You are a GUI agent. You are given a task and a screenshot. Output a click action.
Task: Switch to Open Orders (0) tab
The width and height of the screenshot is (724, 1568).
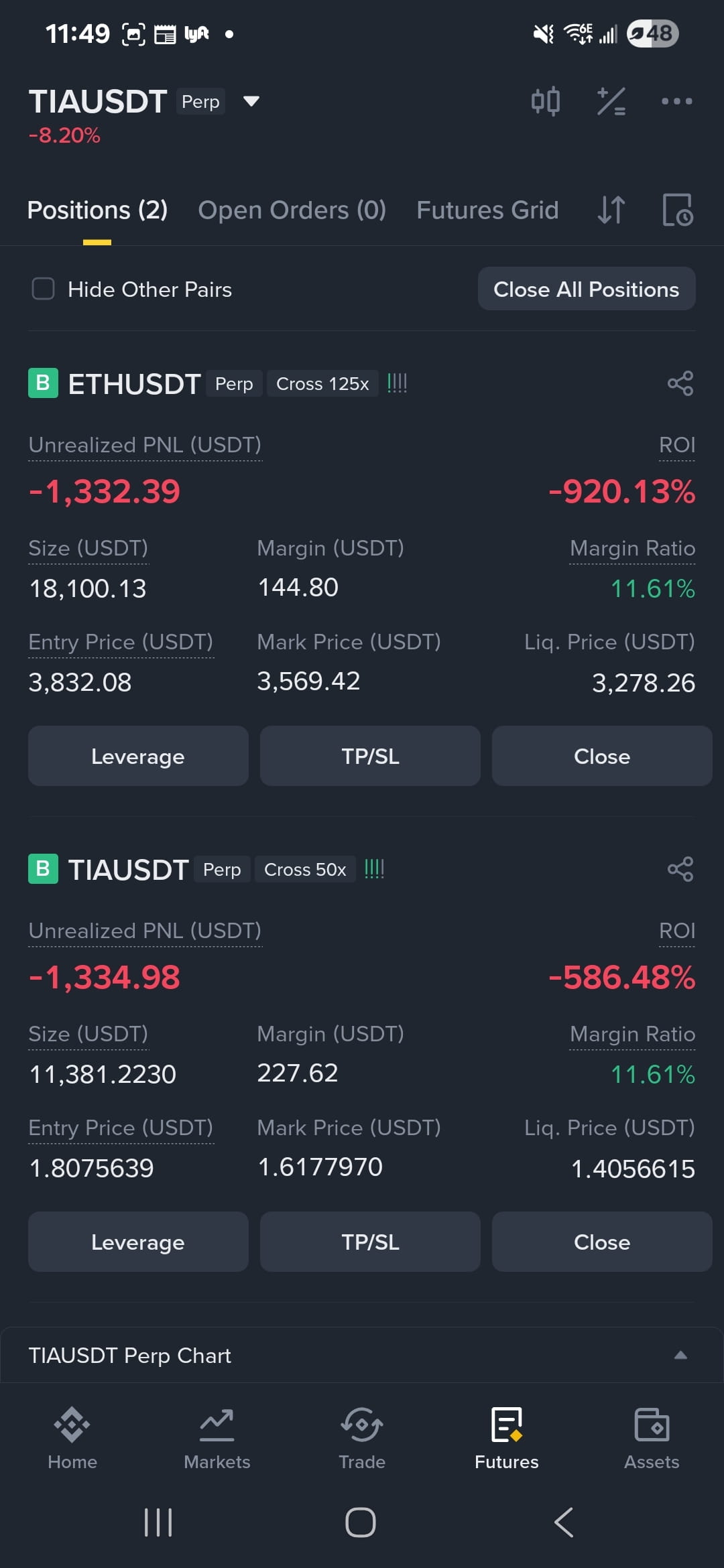(x=292, y=210)
